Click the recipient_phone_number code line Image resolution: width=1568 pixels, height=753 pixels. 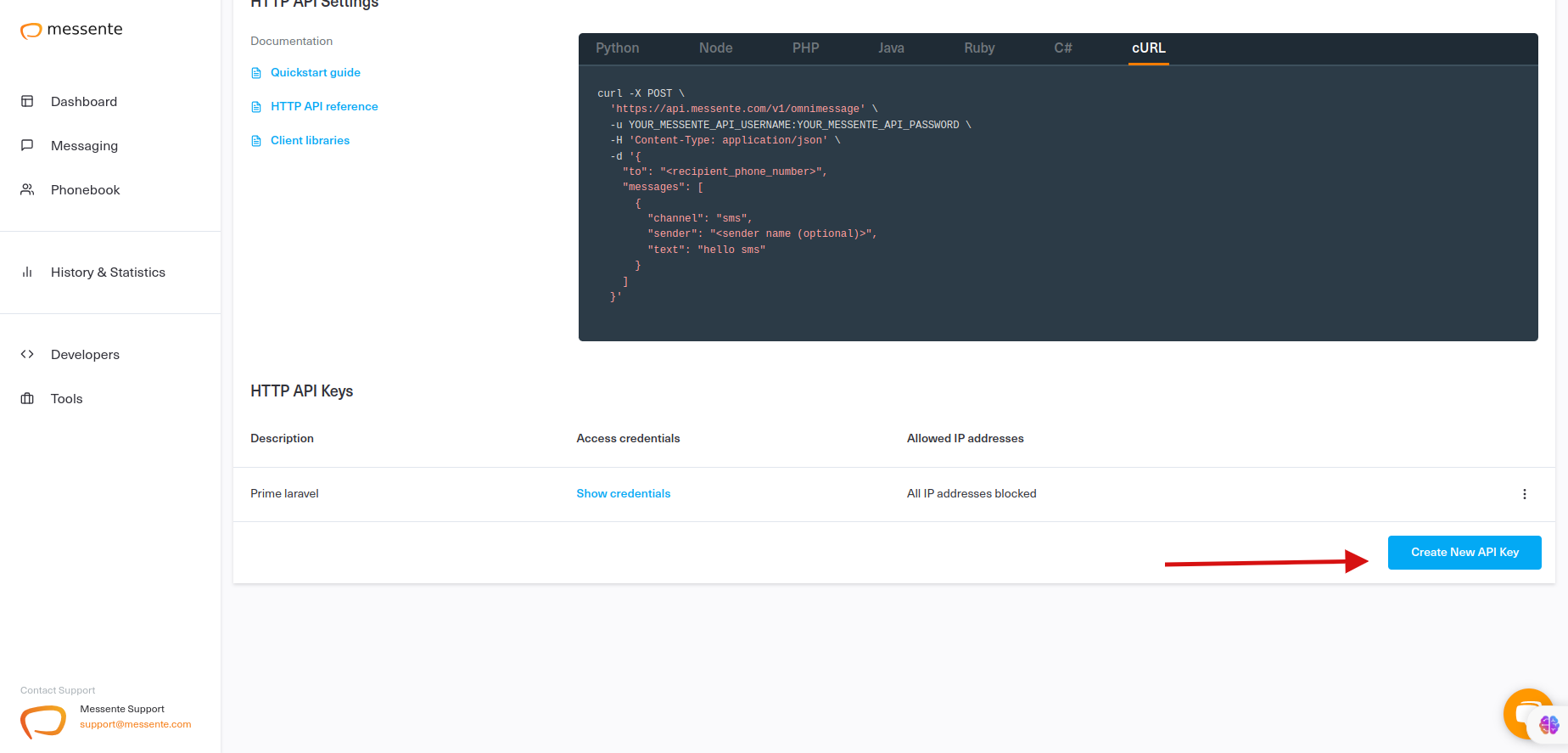(725, 172)
